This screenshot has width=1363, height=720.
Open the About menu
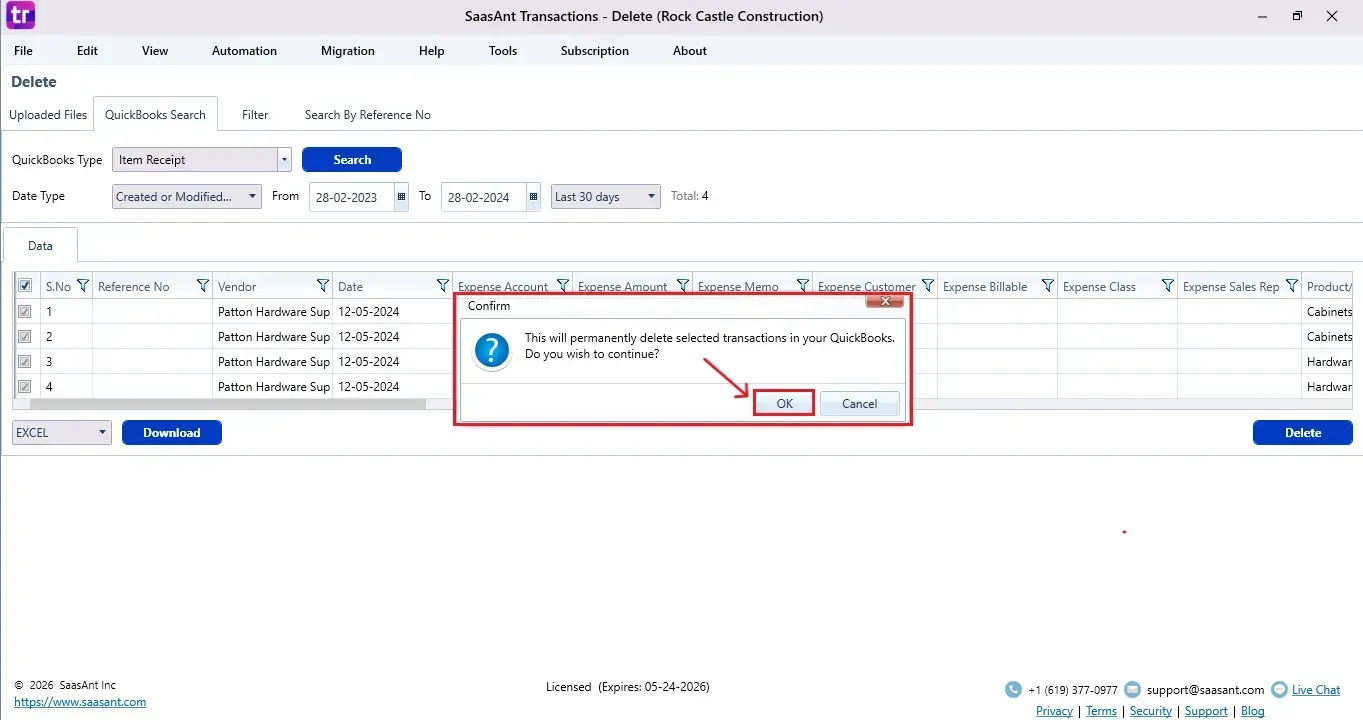pyautogui.click(x=690, y=51)
